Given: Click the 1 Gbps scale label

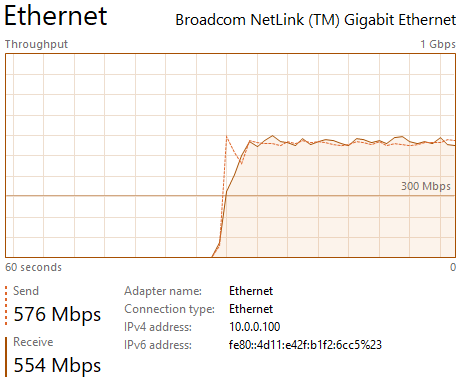Looking at the screenshot, I should tap(438, 44).
